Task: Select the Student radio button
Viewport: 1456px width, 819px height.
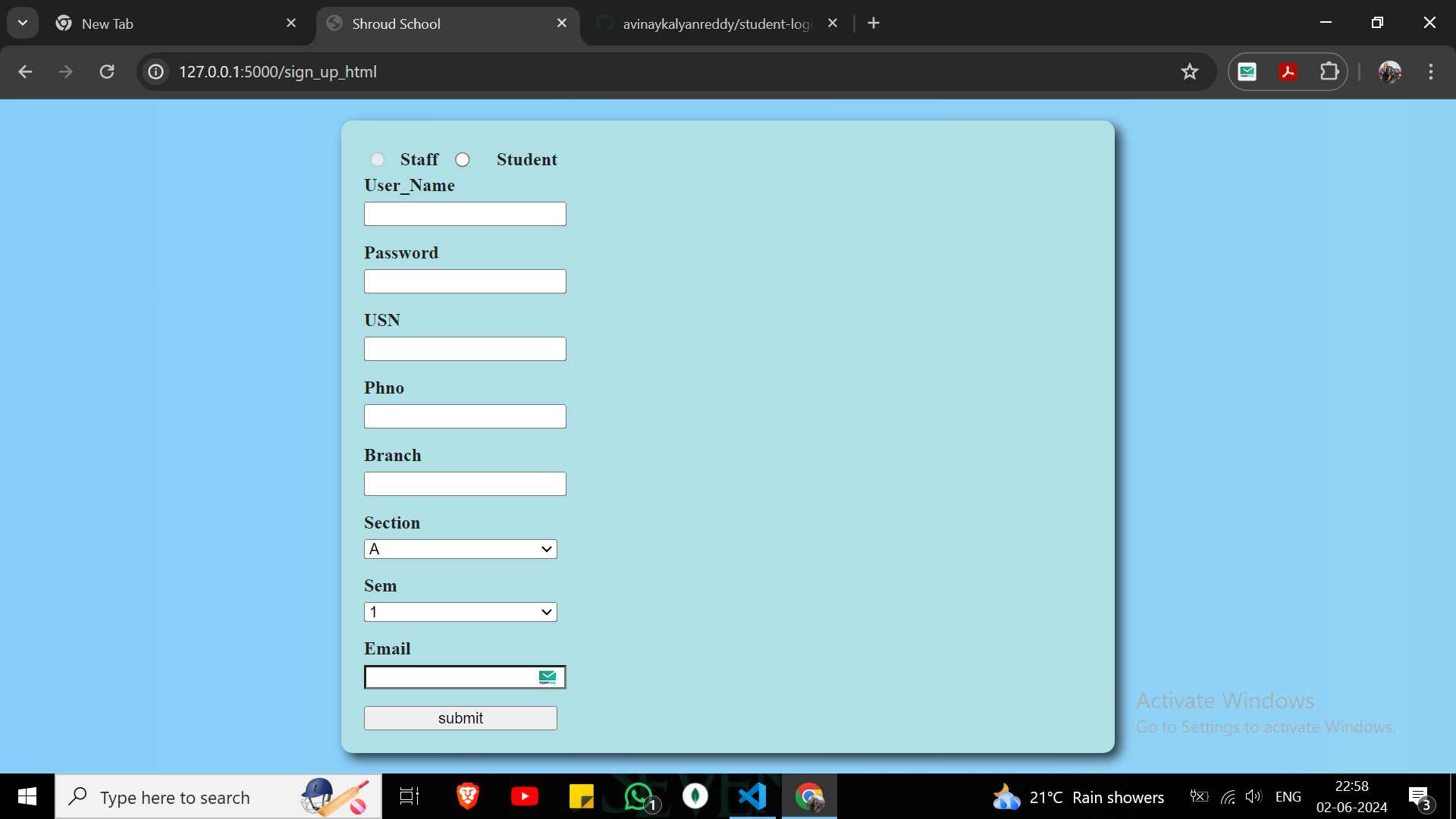Action: [x=463, y=159]
